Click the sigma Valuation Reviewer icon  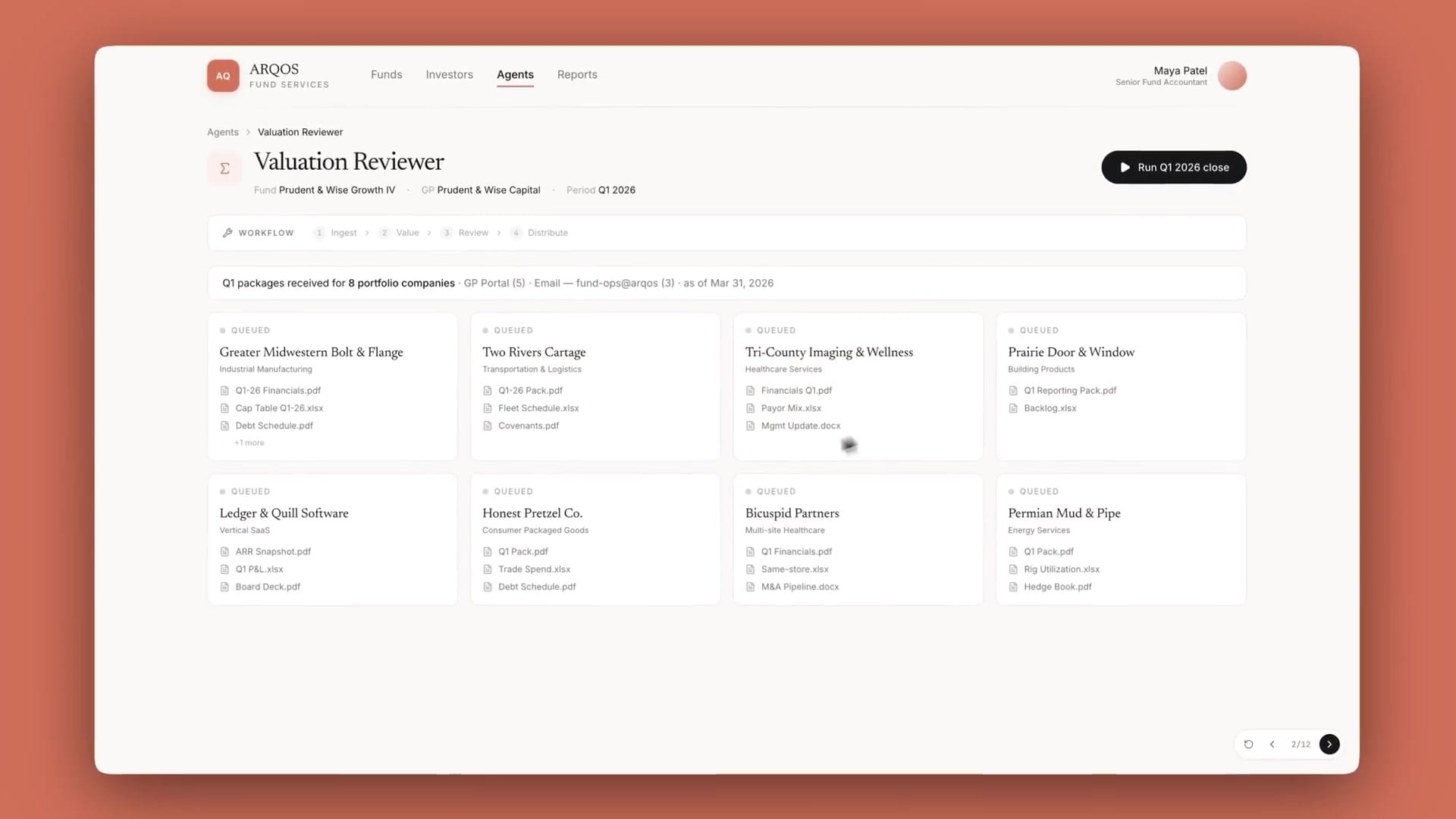[x=224, y=168]
